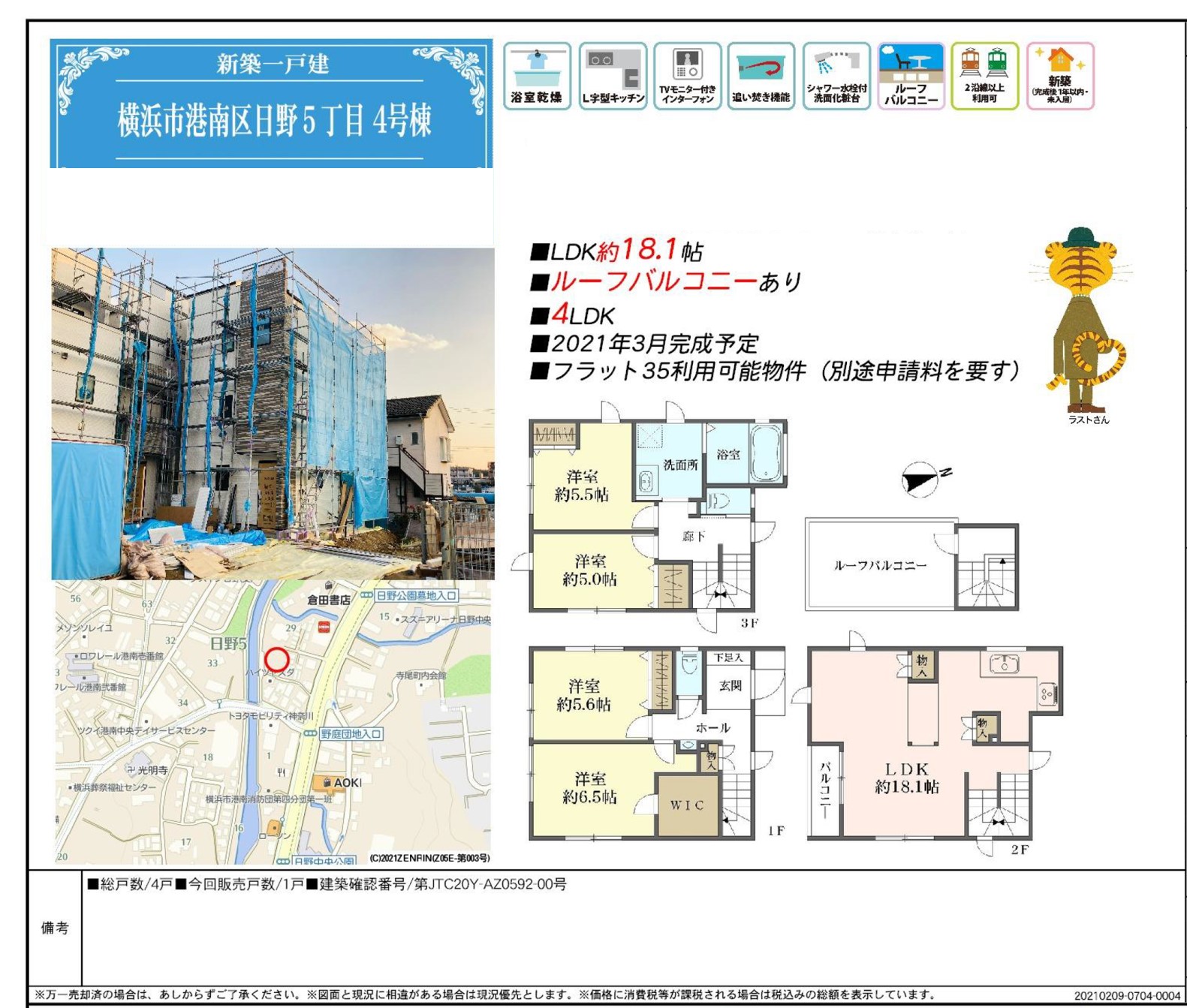Click the blue title banner 横浜市港南区日野5丁目
The width and height of the screenshot is (1187, 1008).
[x=273, y=105]
